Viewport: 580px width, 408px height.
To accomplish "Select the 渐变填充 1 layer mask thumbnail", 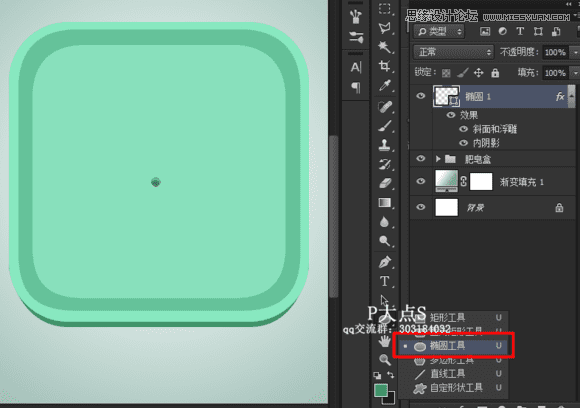I will [x=481, y=181].
